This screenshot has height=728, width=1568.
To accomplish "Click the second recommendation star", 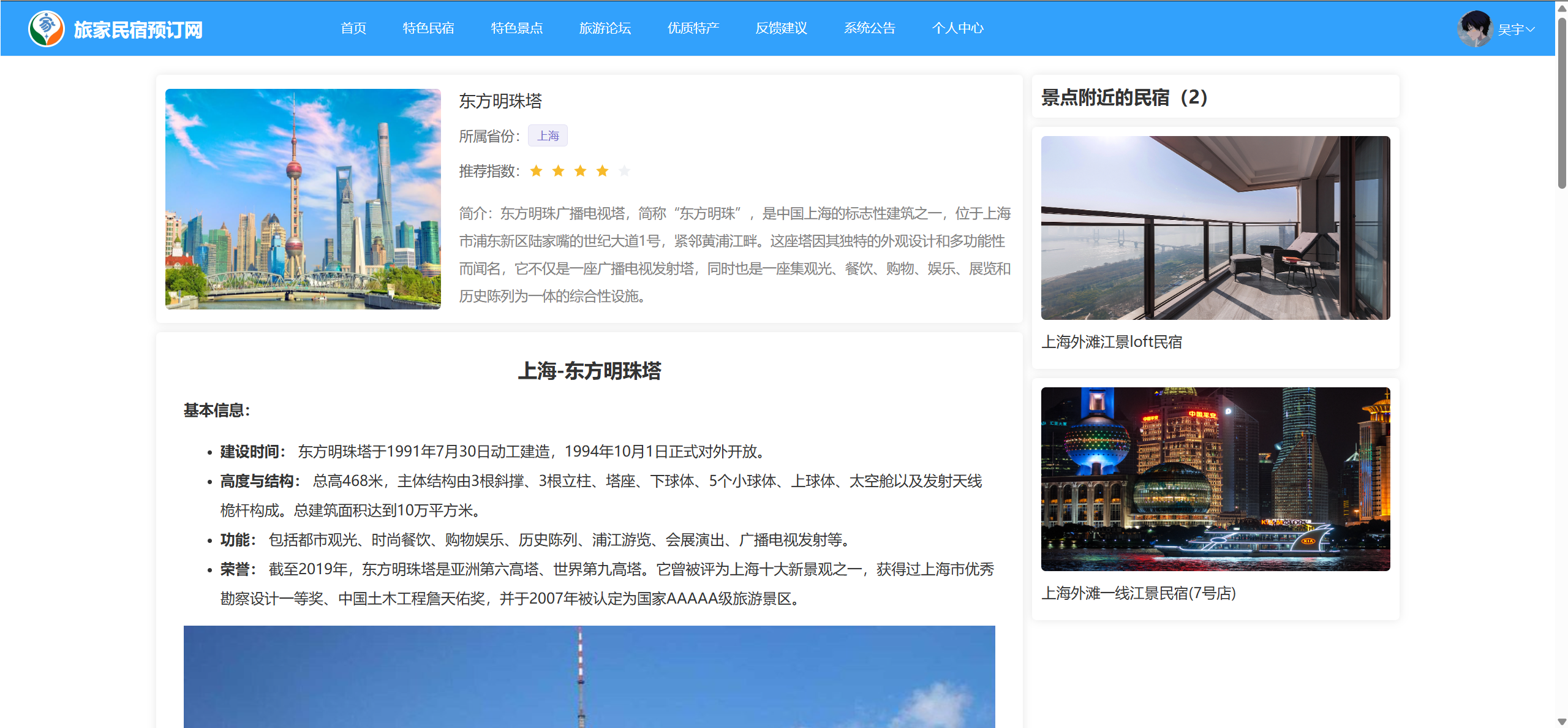I will click(558, 171).
